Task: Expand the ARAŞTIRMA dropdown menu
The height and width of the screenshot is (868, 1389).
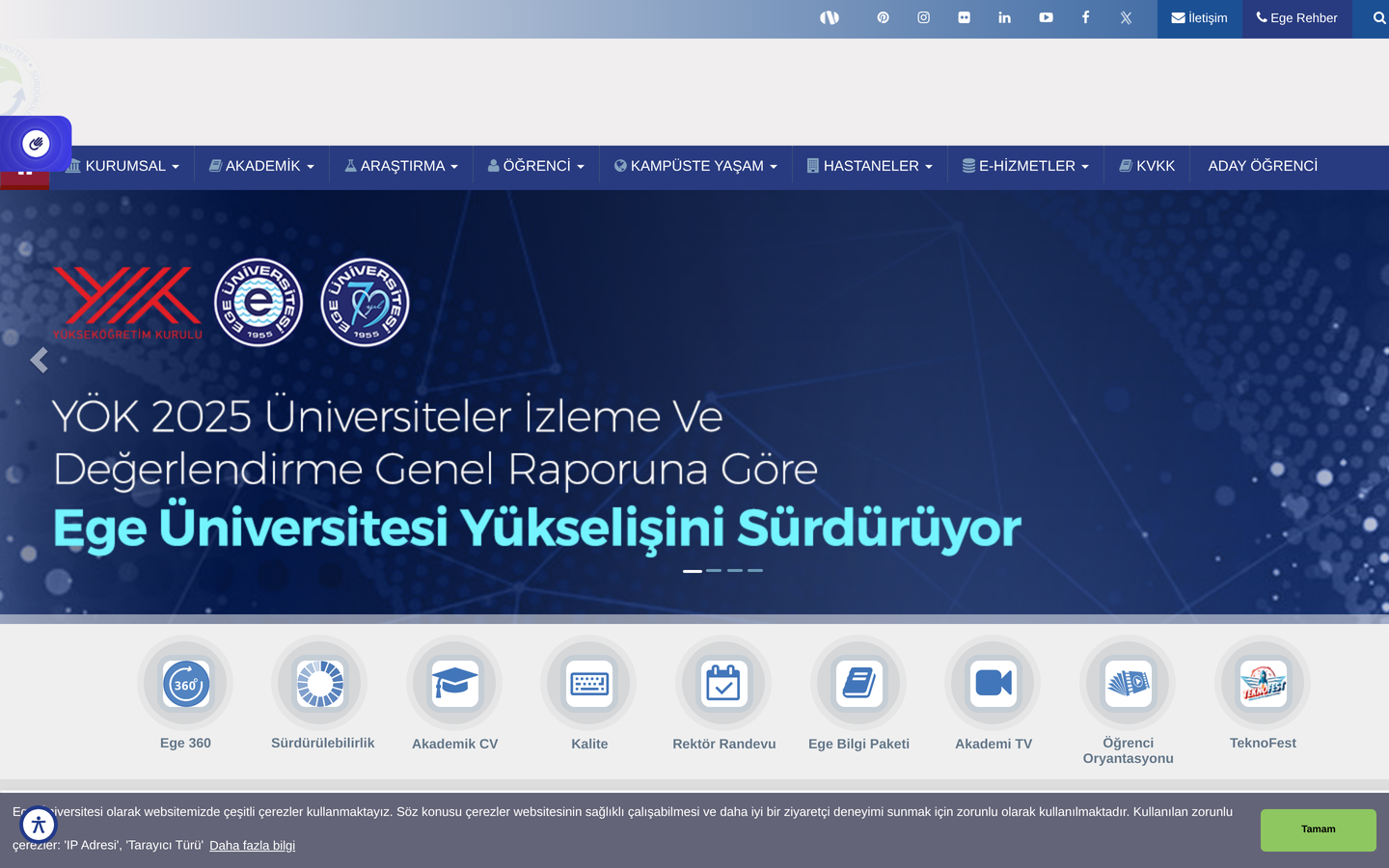Action: [401, 166]
